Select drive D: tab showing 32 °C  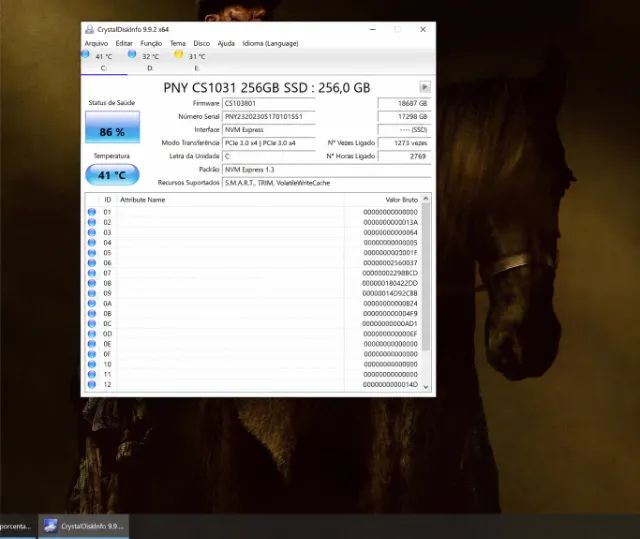tap(151, 62)
